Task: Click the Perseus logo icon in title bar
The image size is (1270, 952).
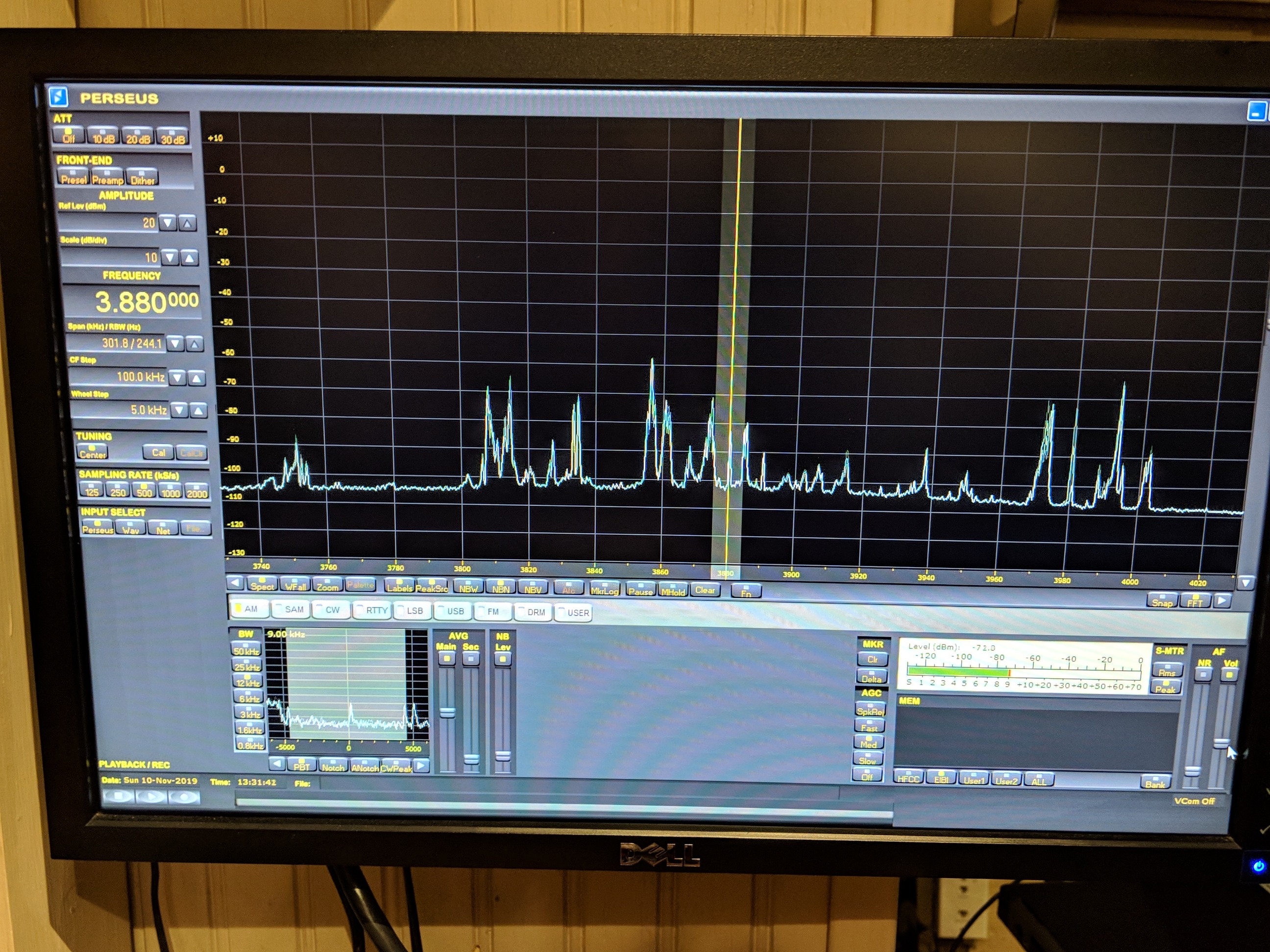Action: [x=59, y=96]
